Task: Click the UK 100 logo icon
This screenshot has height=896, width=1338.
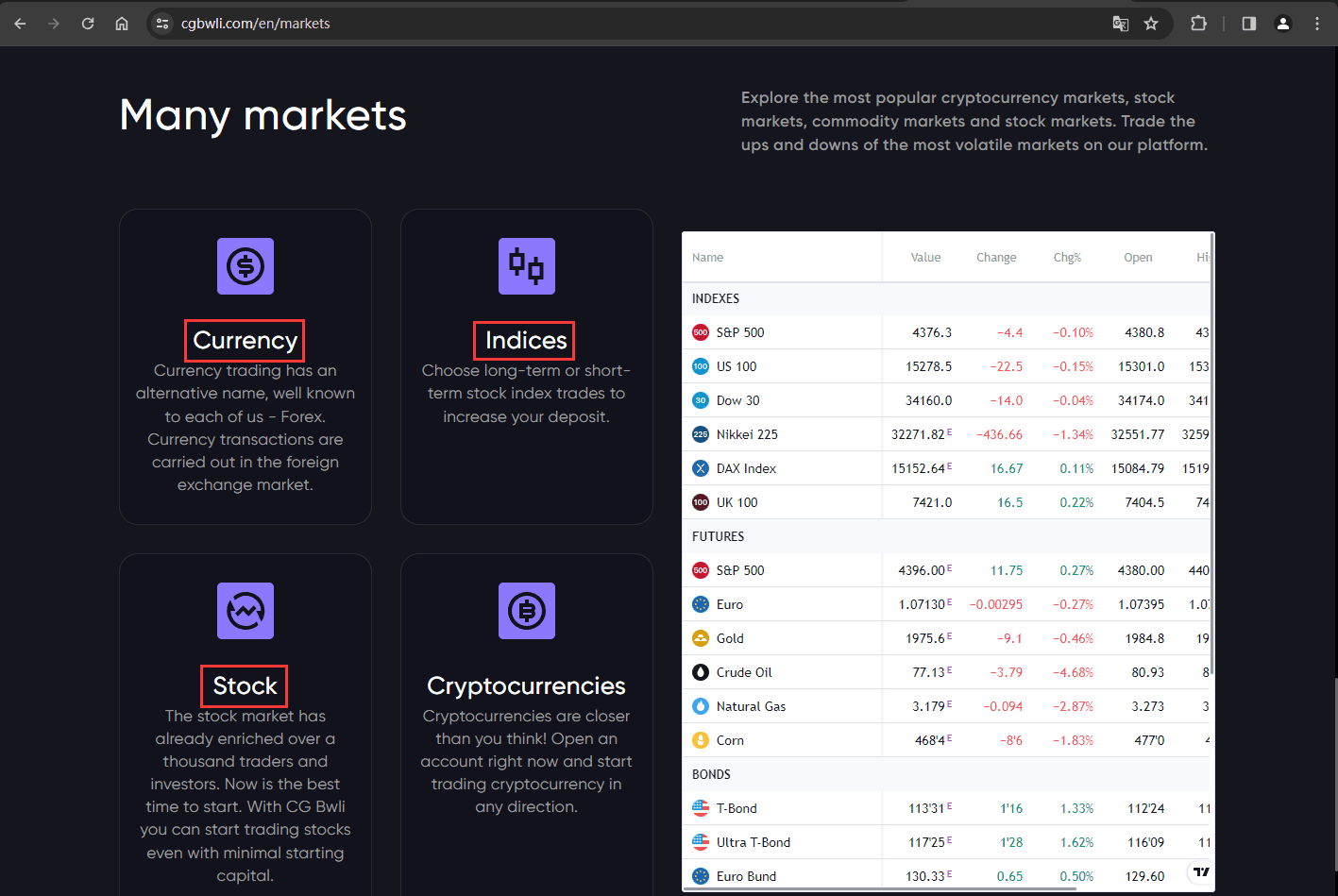Action: (x=701, y=502)
